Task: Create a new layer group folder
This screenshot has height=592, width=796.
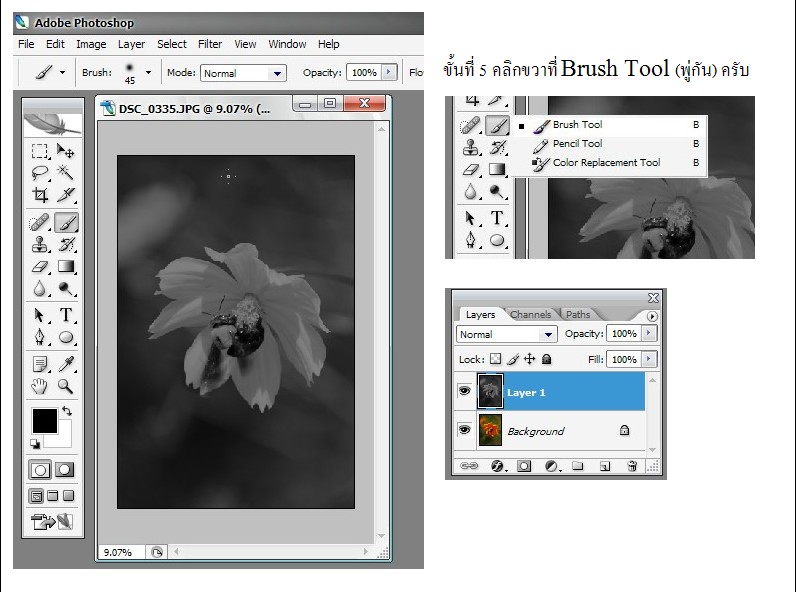Action: pyautogui.click(x=578, y=466)
